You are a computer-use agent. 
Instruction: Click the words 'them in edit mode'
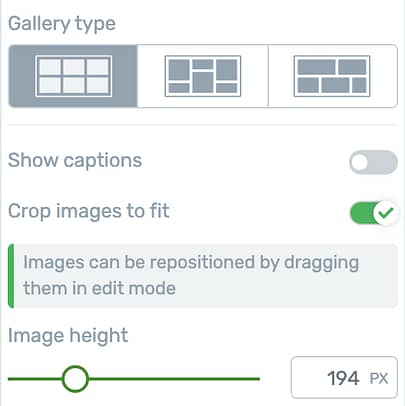(x=99, y=288)
